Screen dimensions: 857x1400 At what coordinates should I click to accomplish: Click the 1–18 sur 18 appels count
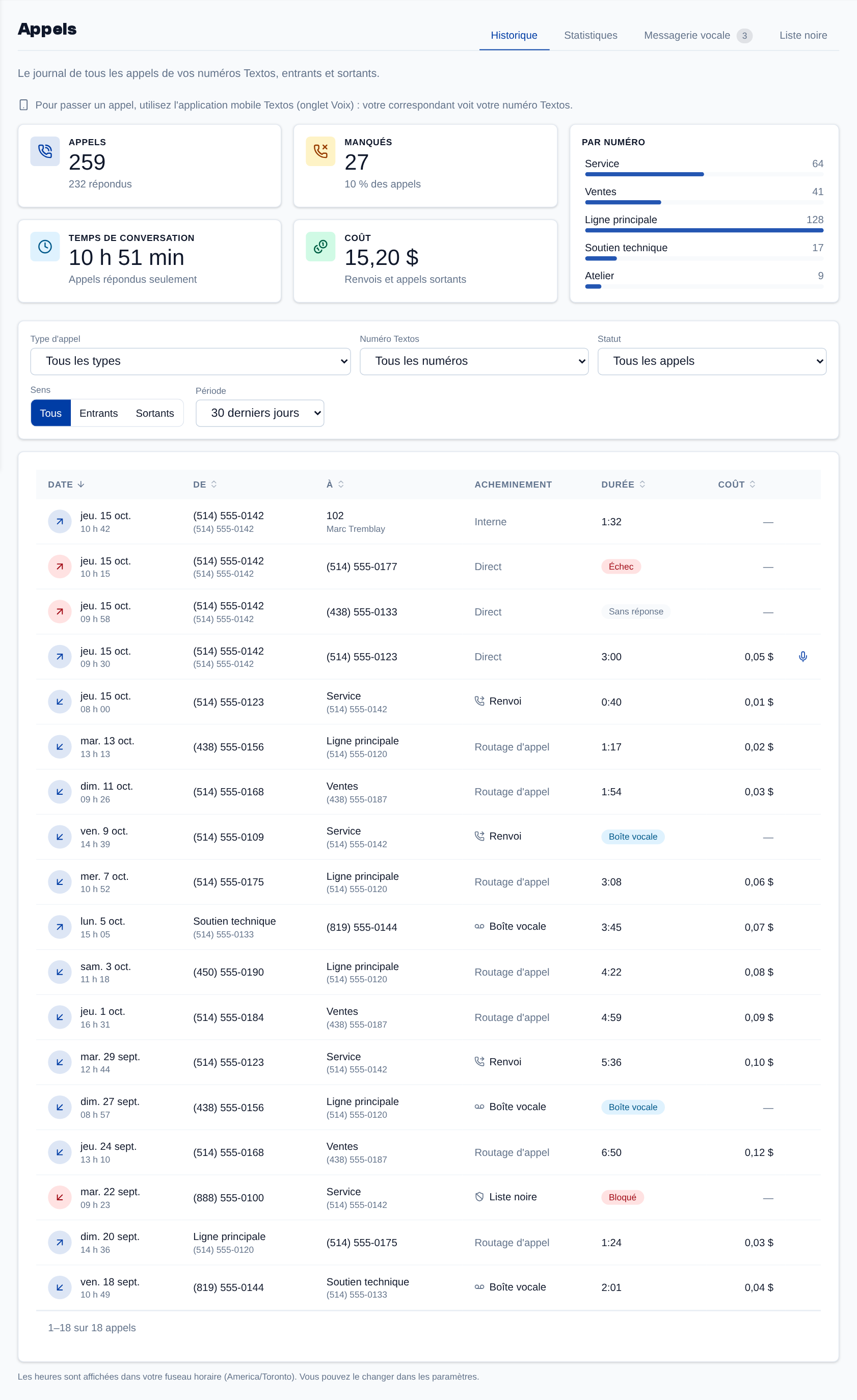pyautogui.click(x=92, y=1328)
